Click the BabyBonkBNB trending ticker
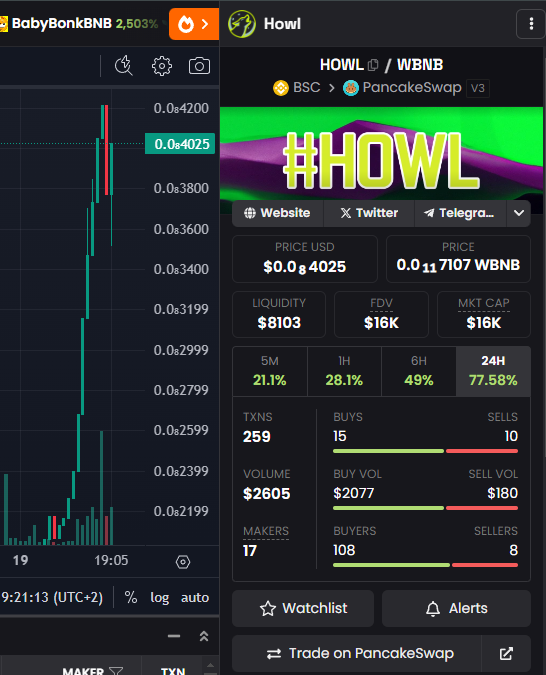Viewport: 546px width, 675px height. pos(80,24)
